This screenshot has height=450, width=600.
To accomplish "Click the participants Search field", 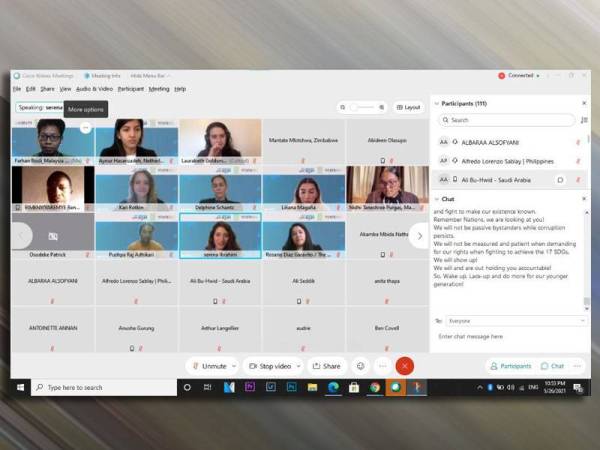I will [x=505, y=120].
